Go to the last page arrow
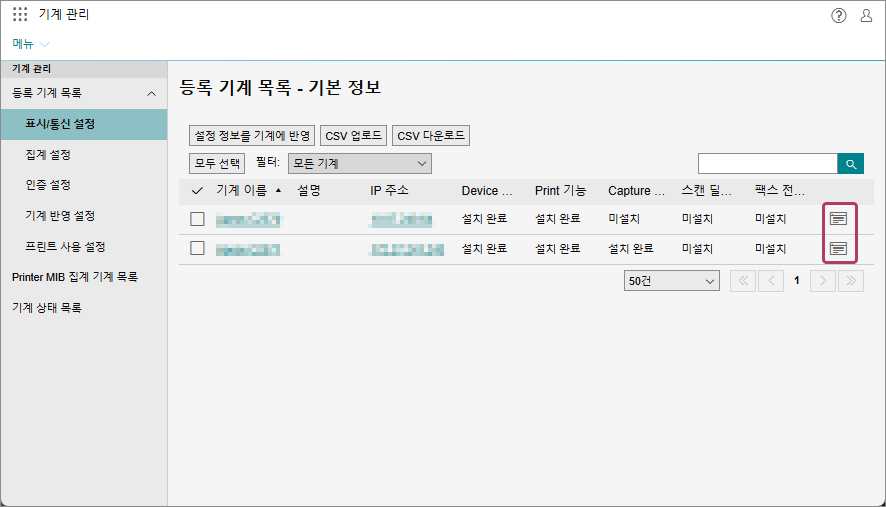This screenshot has width=886, height=507. pyautogui.click(x=850, y=281)
